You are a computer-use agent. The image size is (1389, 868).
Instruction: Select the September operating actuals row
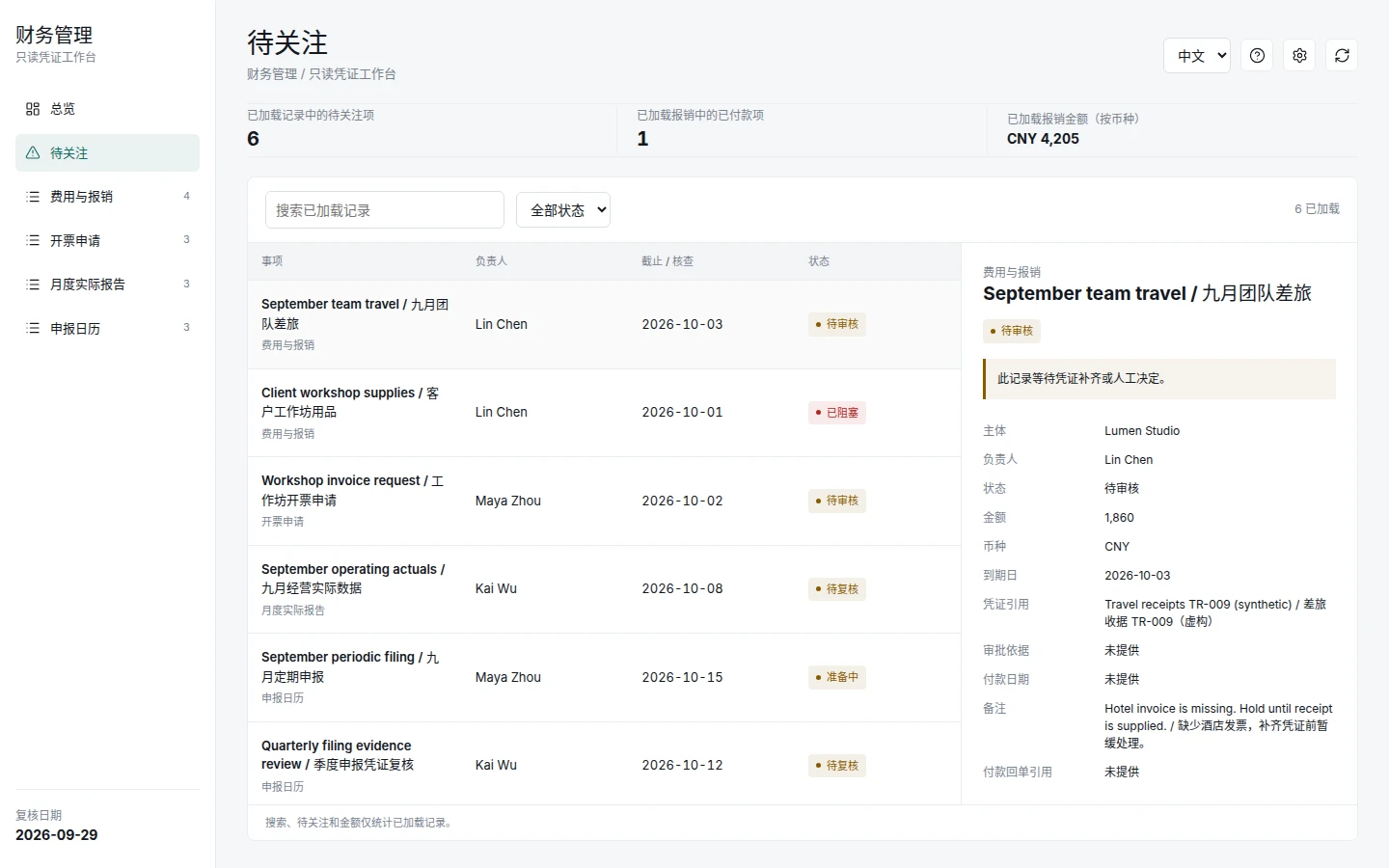604,589
